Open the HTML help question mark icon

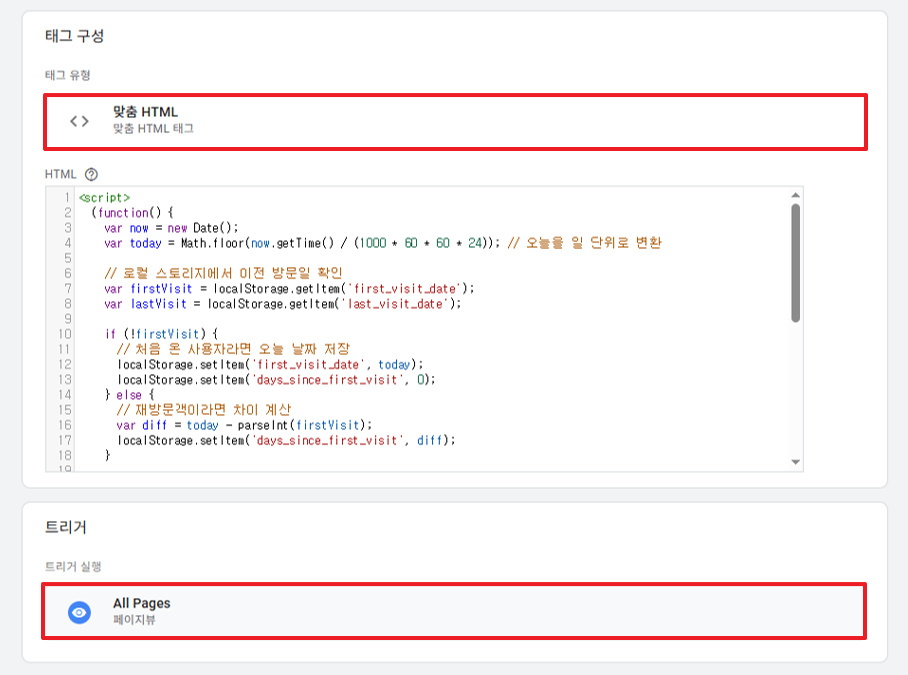point(91,174)
